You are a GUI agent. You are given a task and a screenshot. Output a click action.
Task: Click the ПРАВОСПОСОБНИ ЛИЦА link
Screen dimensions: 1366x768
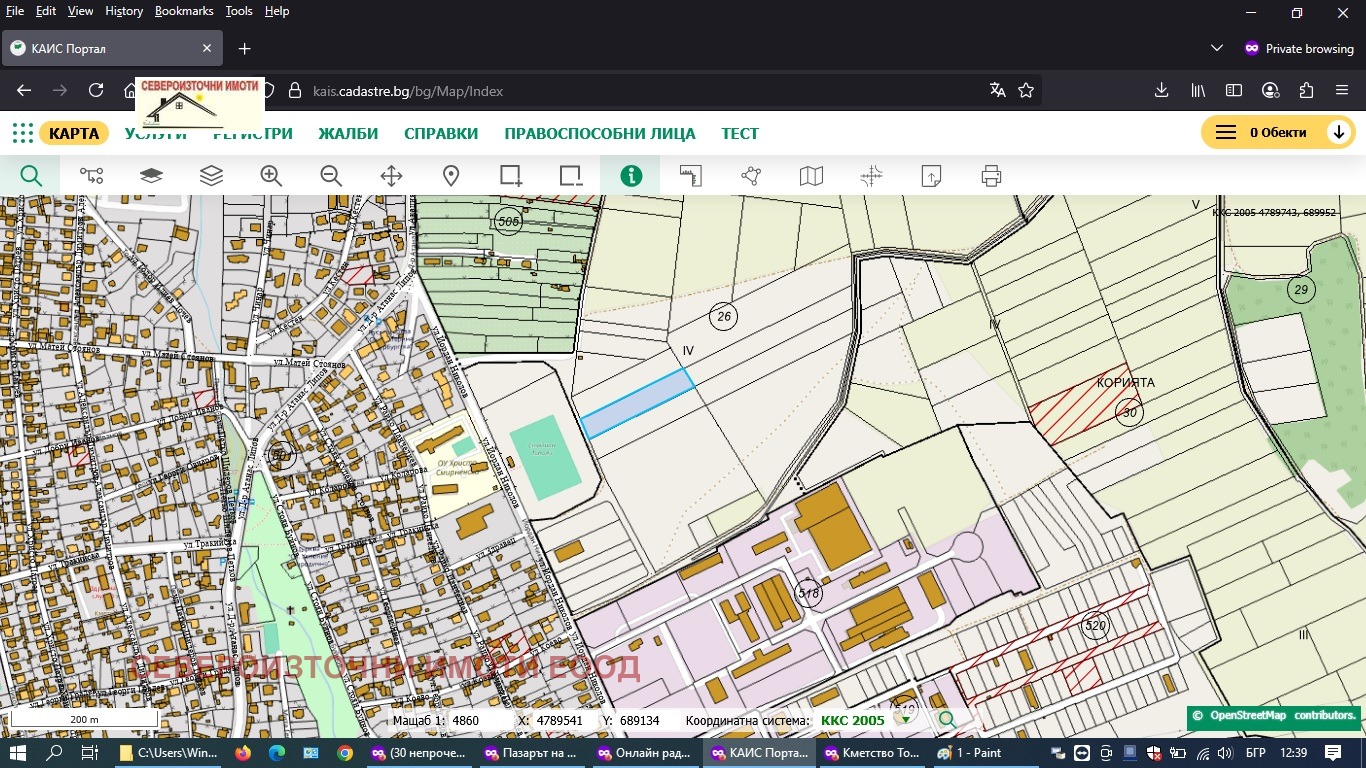(x=599, y=133)
